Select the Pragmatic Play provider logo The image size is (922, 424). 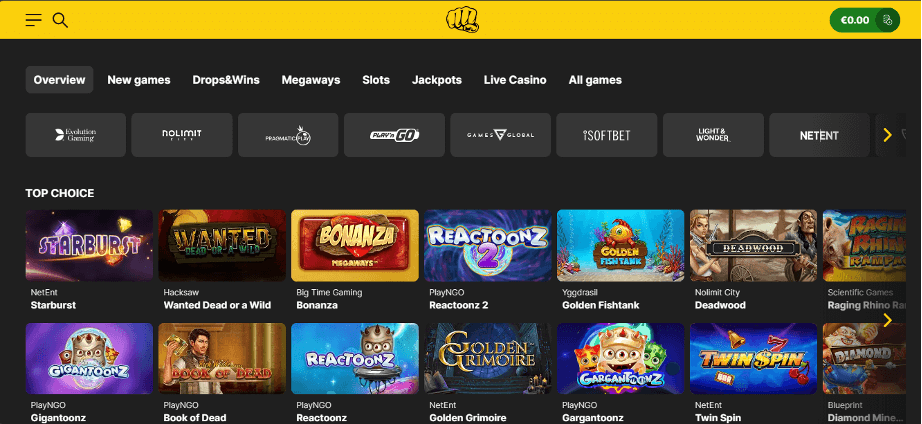pyautogui.click(x=288, y=135)
